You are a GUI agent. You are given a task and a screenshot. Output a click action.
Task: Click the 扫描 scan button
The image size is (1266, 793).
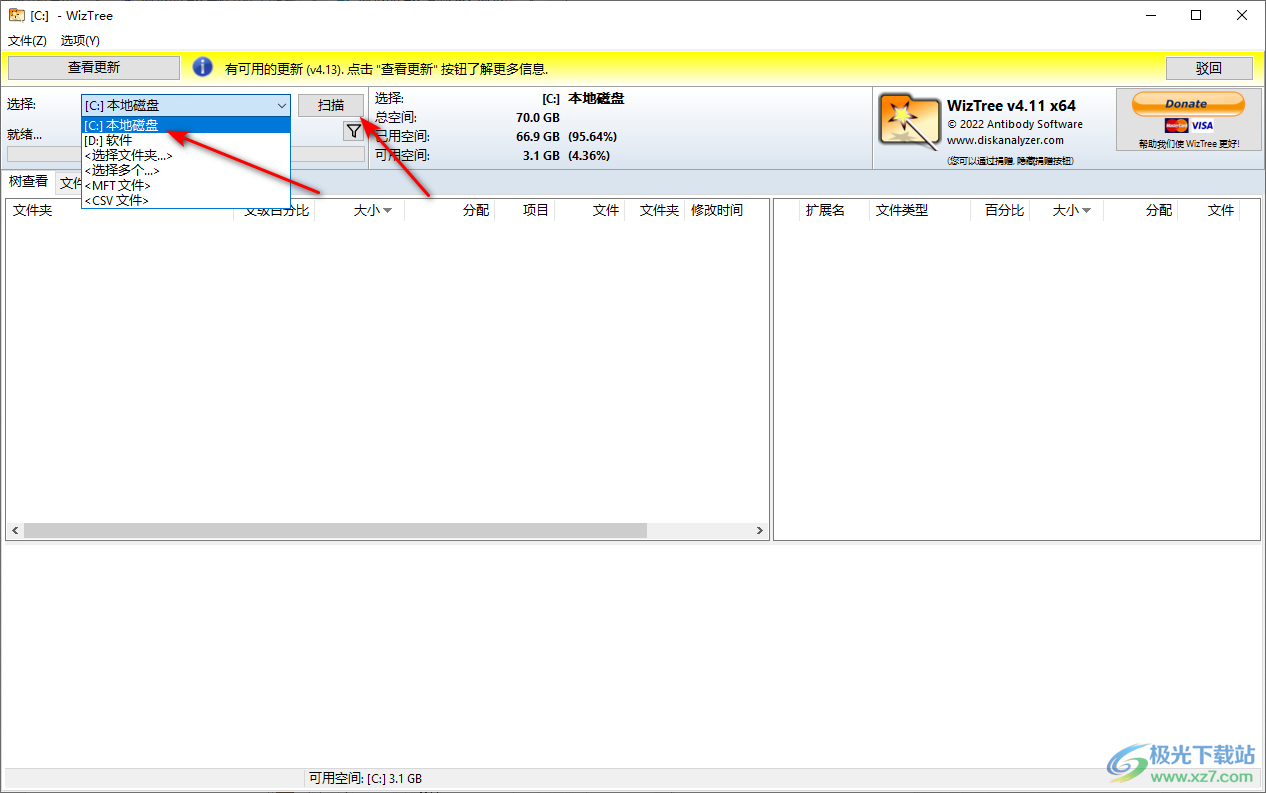[331, 105]
